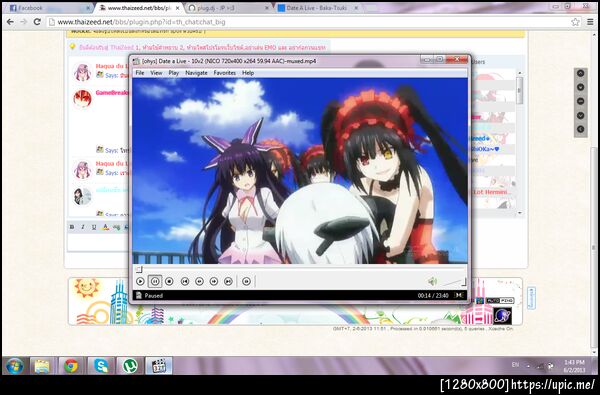600x395 pixels.
Task: Click the seek bar in the media player
Action: point(300,269)
